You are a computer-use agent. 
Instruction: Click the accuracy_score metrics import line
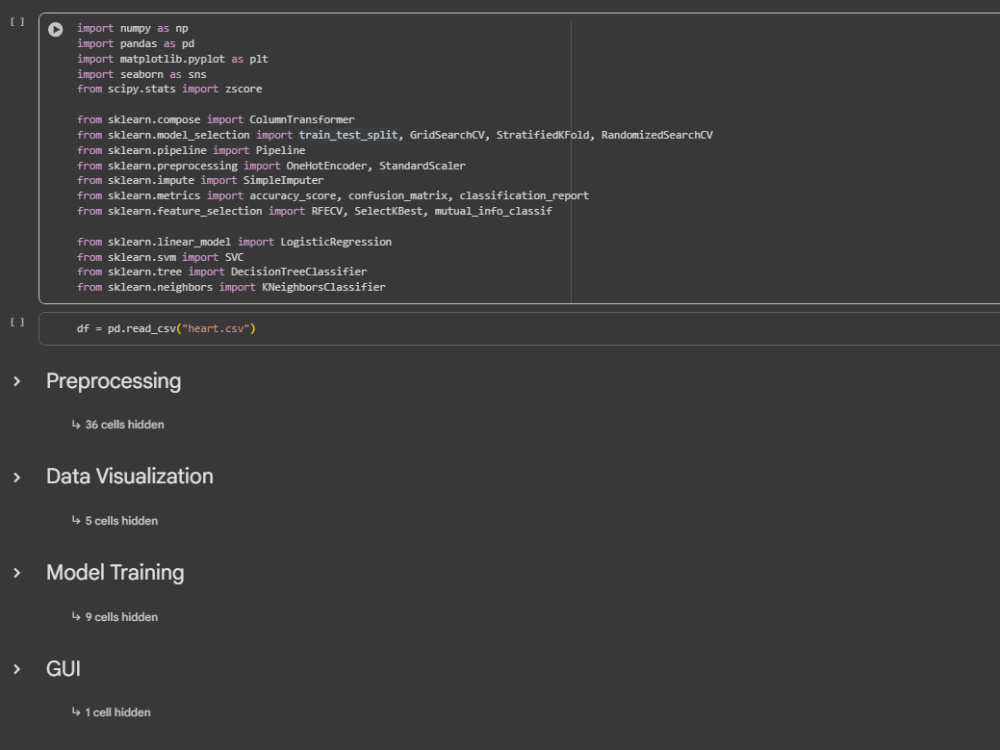pyautogui.click(x=333, y=196)
